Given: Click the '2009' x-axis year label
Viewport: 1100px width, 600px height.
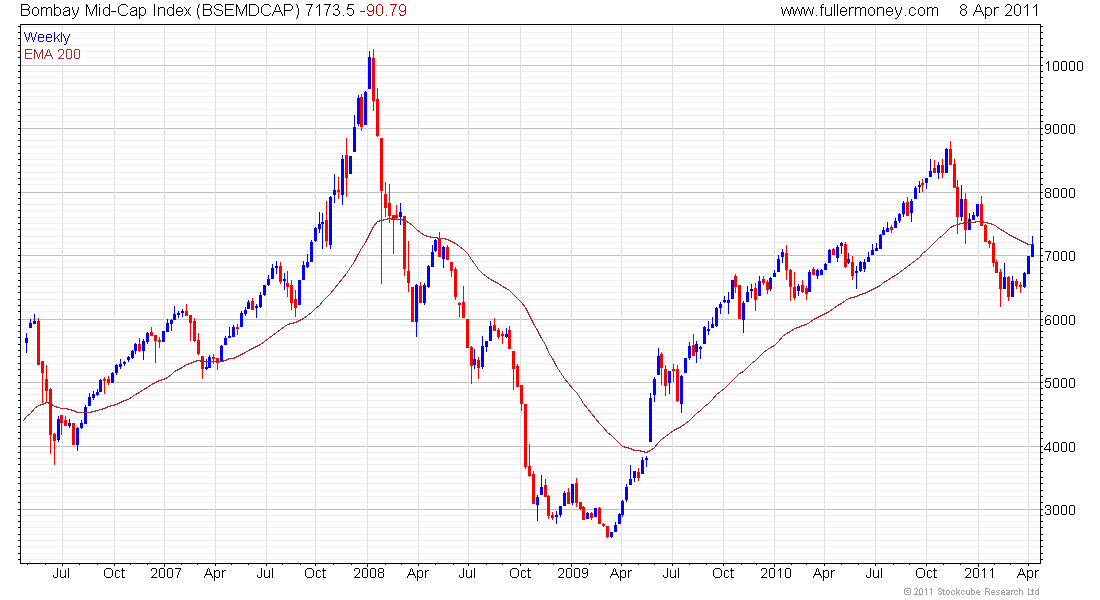Looking at the screenshot, I should coord(572,573).
